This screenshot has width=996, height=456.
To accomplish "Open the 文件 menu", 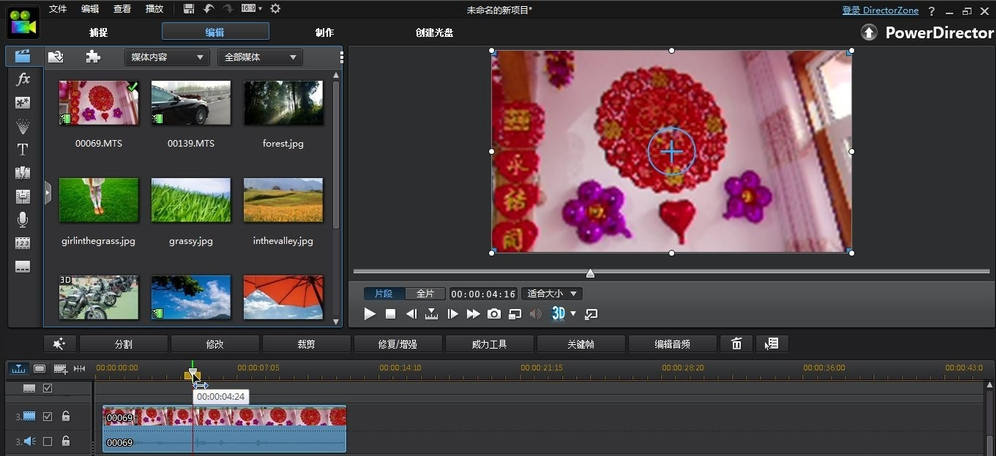I will (x=58, y=9).
